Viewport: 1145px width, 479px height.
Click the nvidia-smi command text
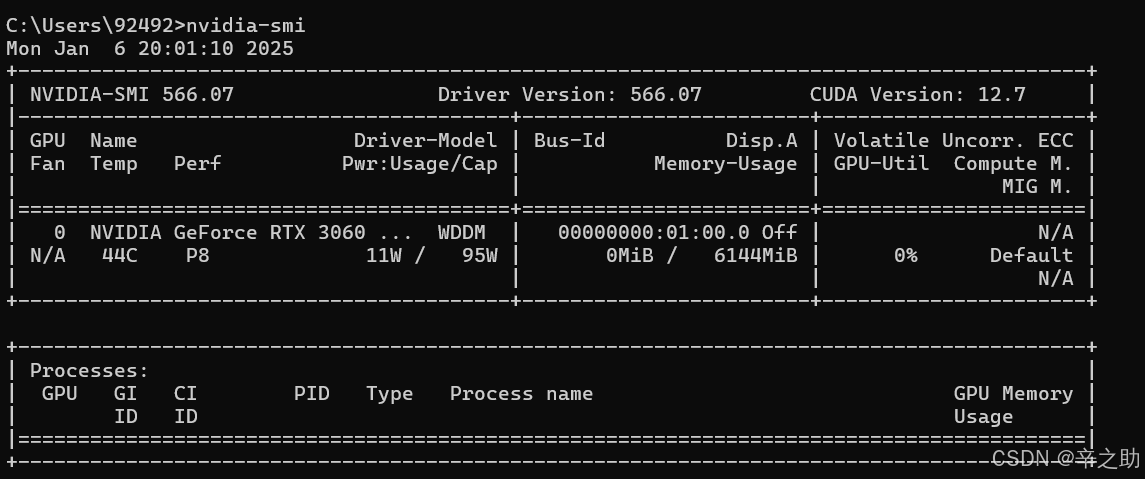tap(246, 26)
